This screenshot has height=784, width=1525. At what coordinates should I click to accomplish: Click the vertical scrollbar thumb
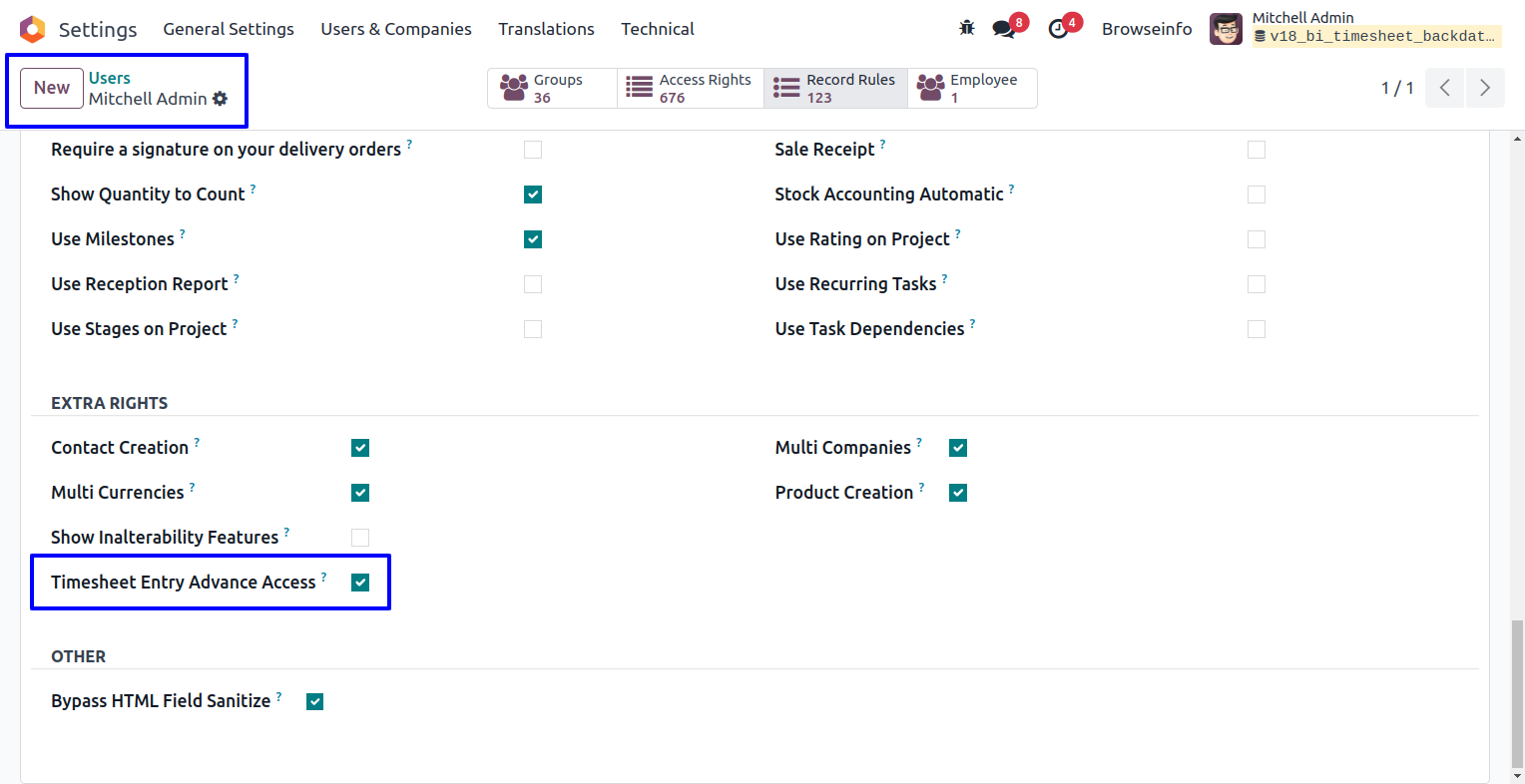click(1517, 692)
